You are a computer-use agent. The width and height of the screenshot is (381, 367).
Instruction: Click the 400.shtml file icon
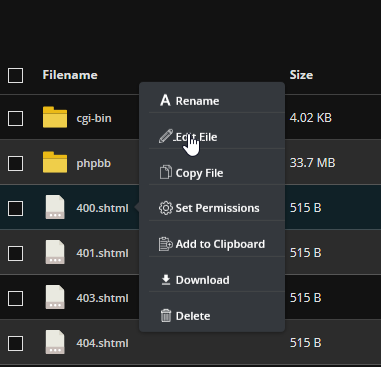pos(55,207)
